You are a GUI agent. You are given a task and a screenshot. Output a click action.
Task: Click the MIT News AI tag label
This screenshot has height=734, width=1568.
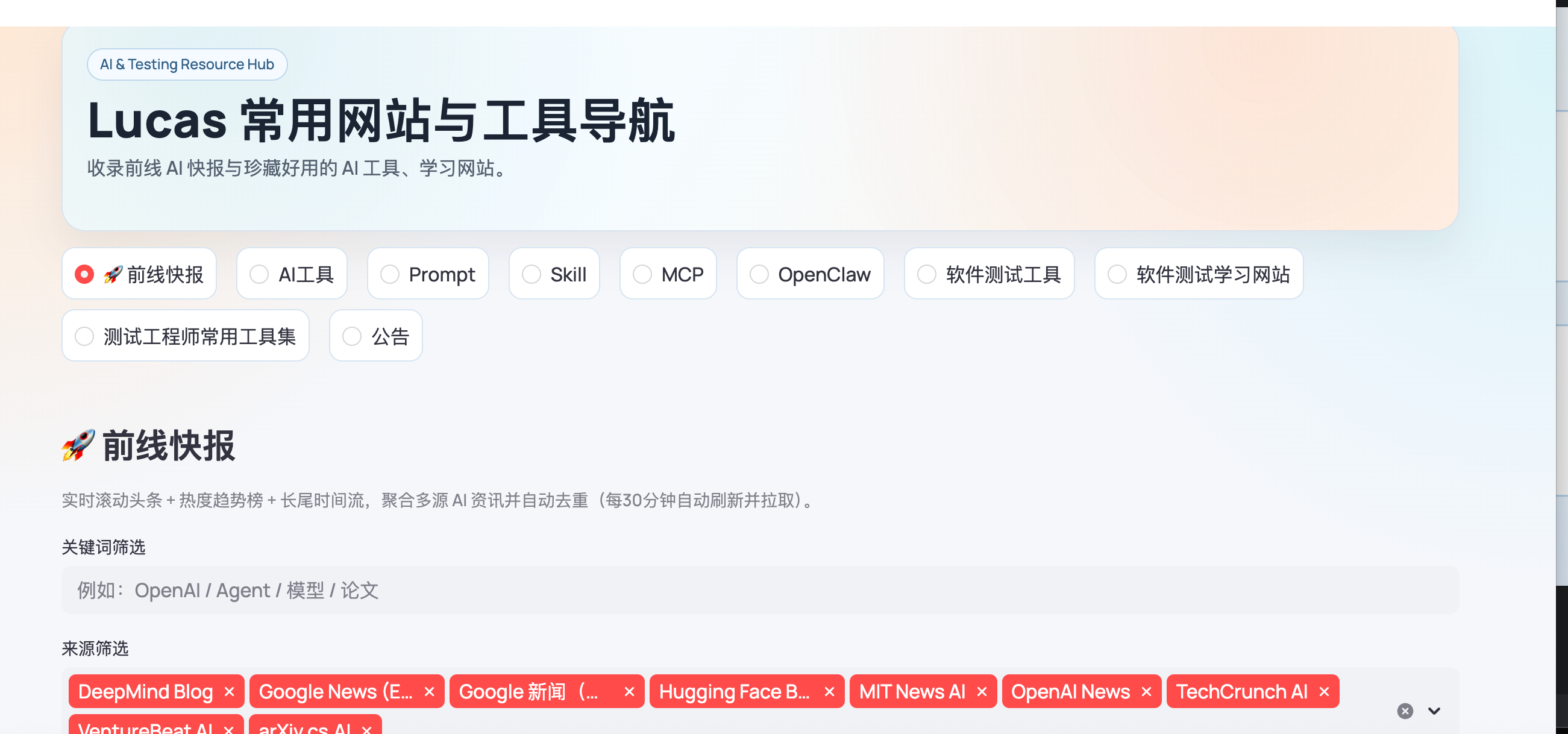pyautogui.click(x=912, y=692)
